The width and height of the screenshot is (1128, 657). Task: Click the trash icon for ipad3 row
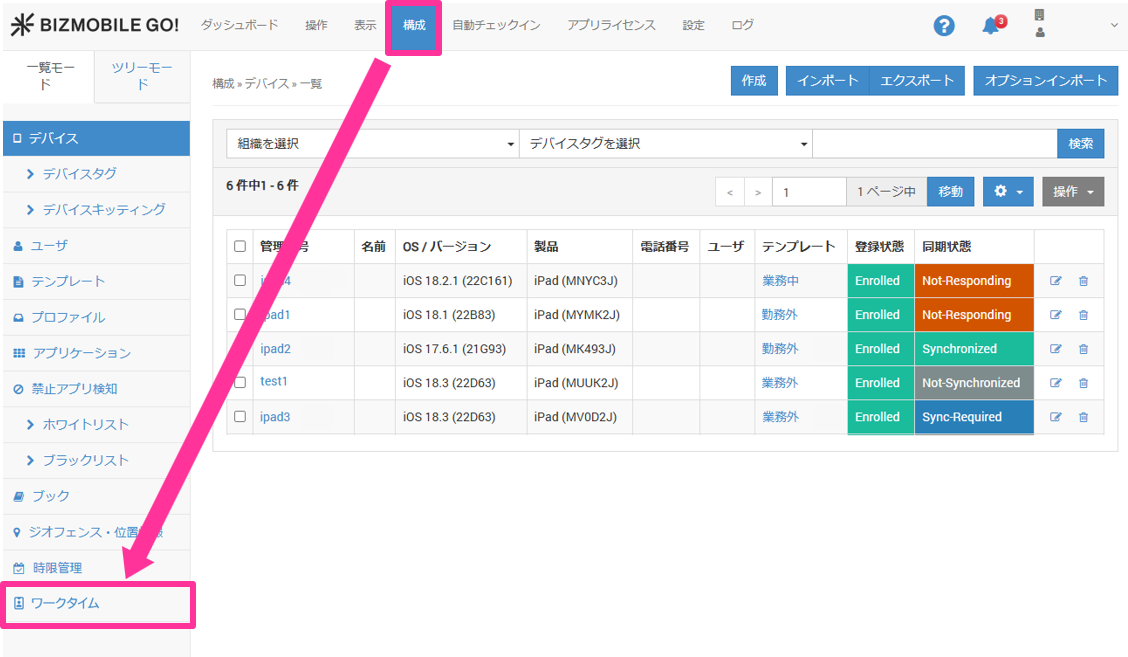pos(1083,417)
